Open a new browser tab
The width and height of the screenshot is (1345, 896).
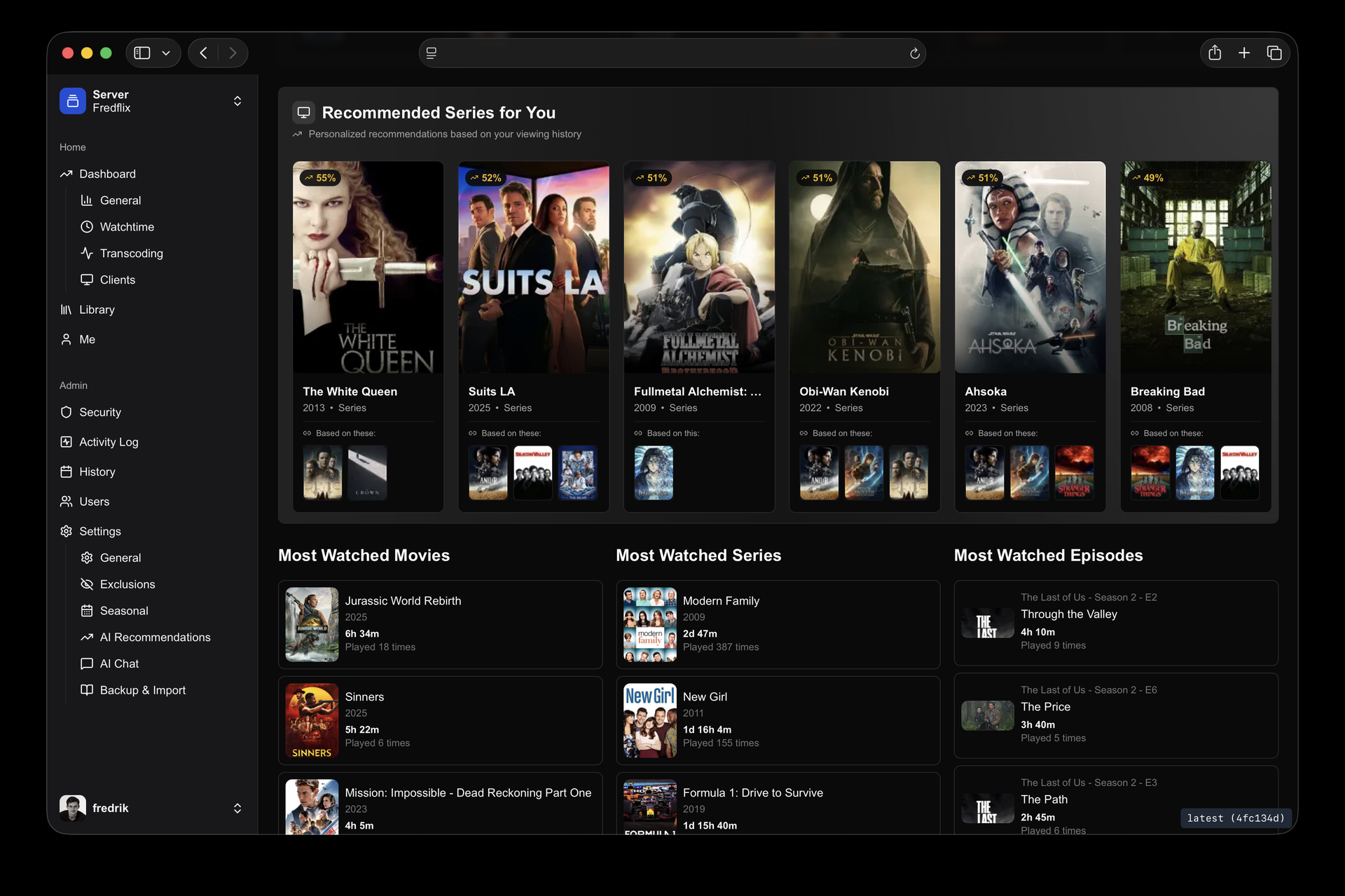tap(1244, 53)
